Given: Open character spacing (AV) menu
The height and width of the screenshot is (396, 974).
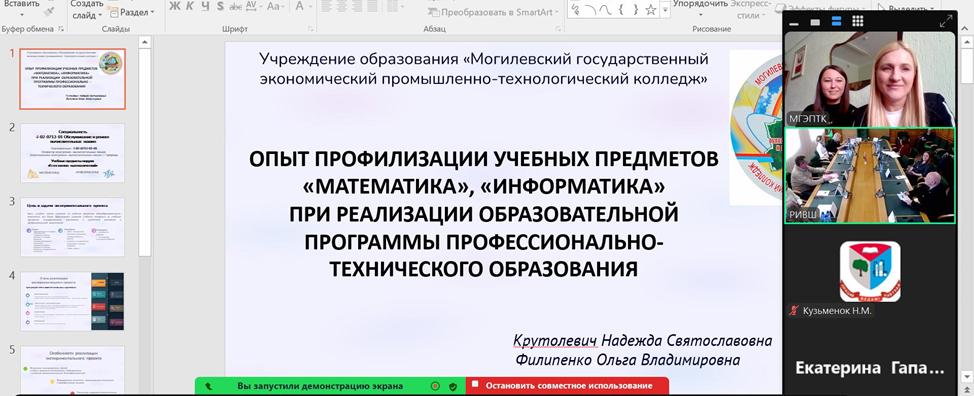Looking at the screenshot, I should [x=253, y=7].
